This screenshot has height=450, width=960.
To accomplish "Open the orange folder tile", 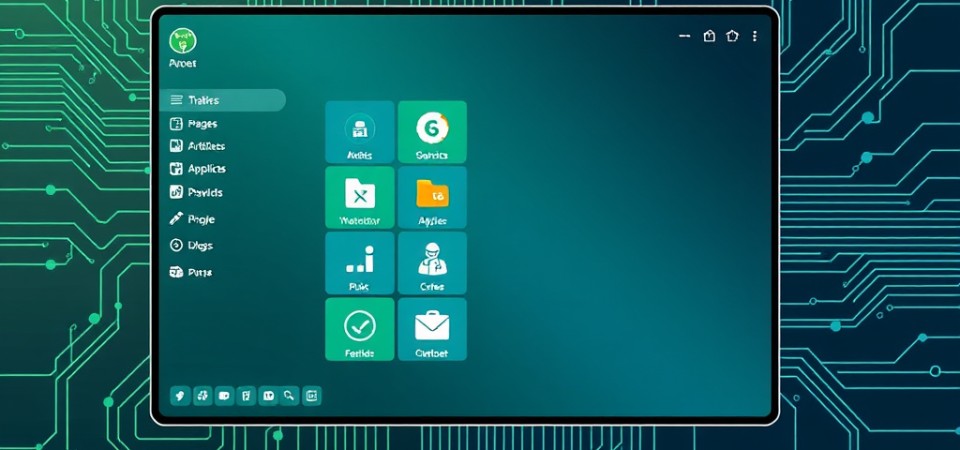I will coord(432,197).
